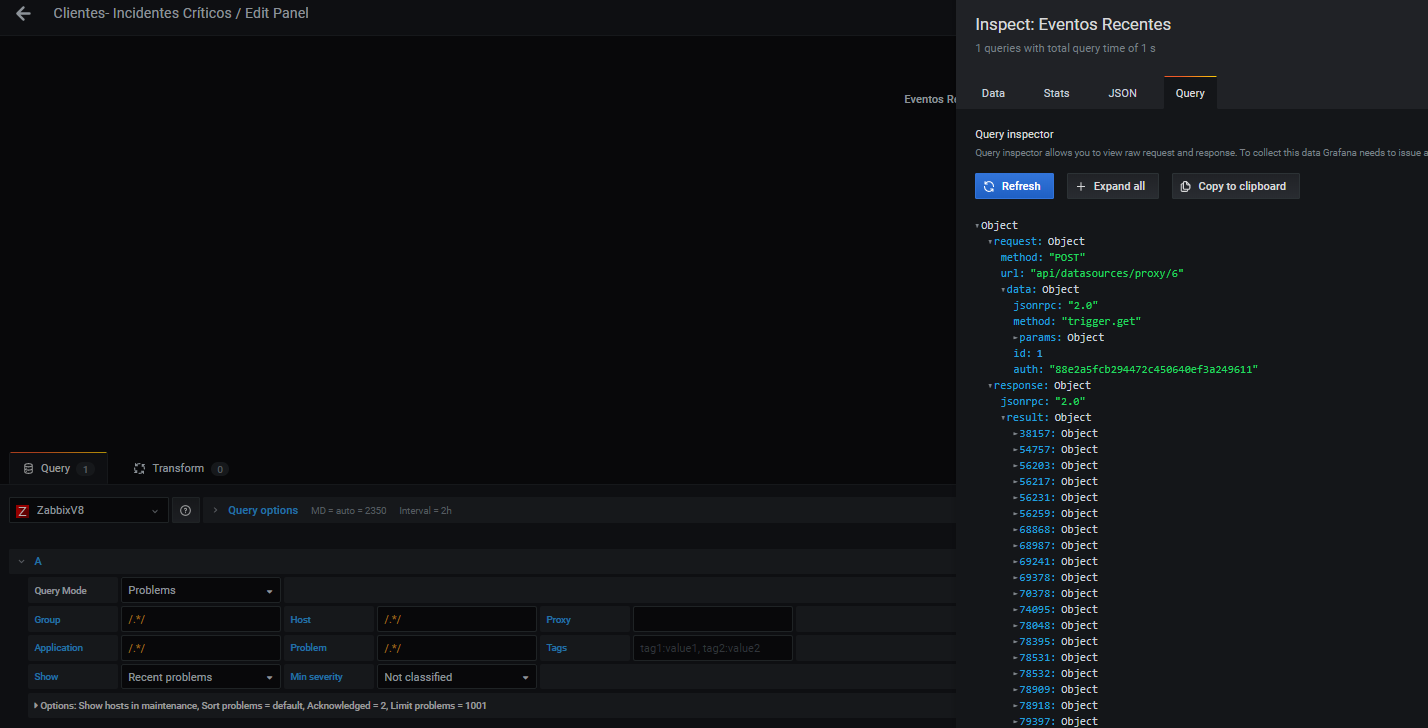Click the Group filter input field
Image resolution: width=1428 pixels, height=728 pixels.
pyautogui.click(x=201, y=619)
